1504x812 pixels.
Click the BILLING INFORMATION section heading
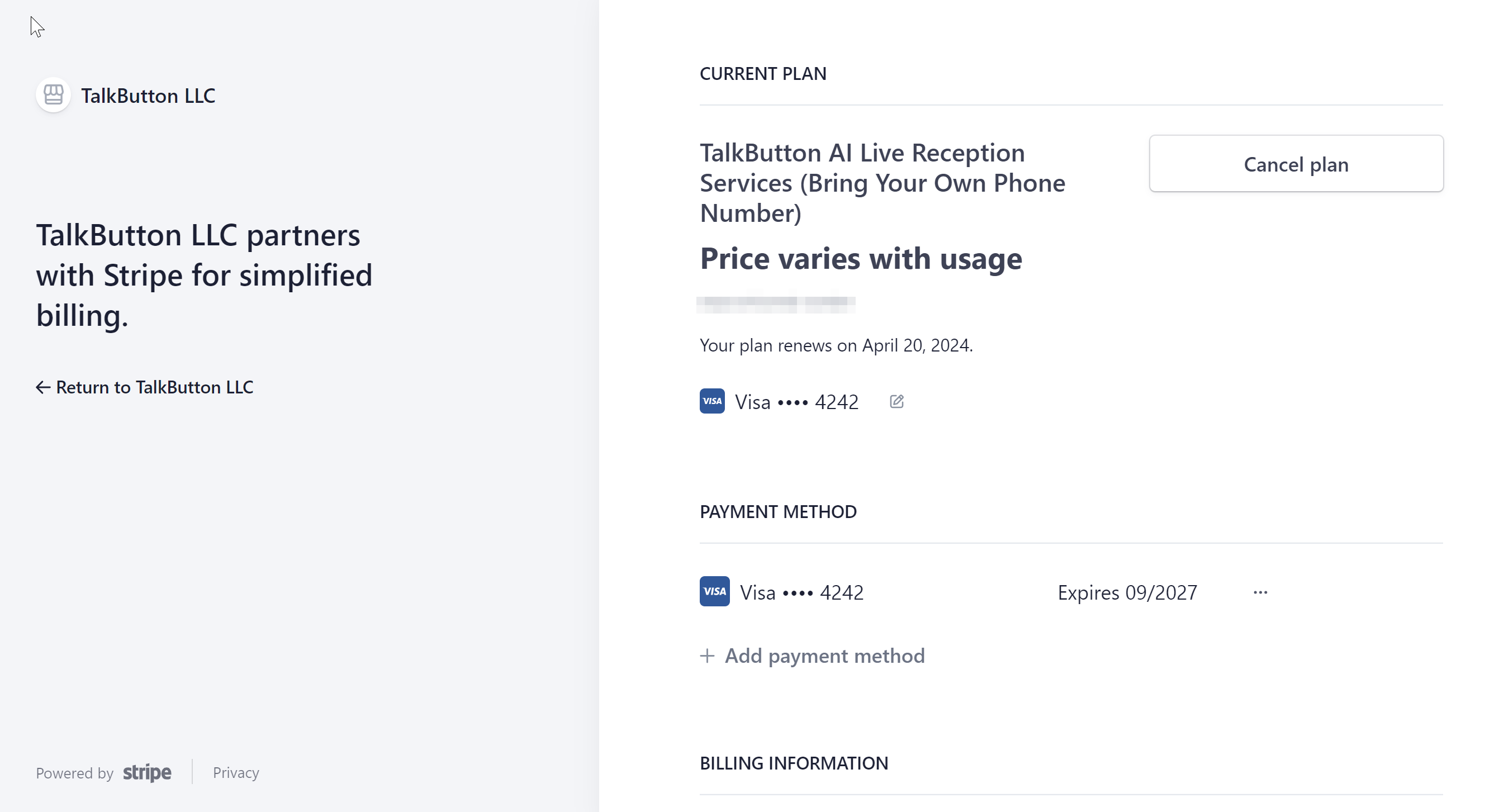[794, 763]
